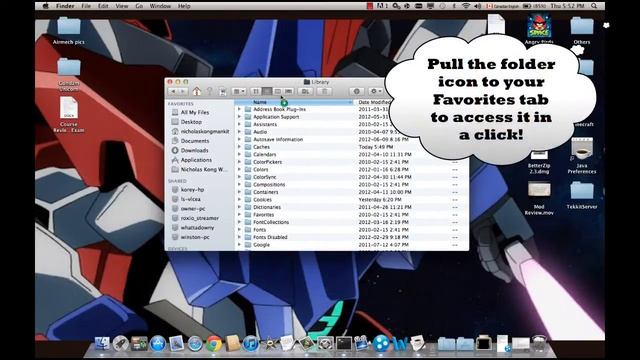Select Documents in Favorites sidebar
Screen dimensions: 640x360
(195, 141)
